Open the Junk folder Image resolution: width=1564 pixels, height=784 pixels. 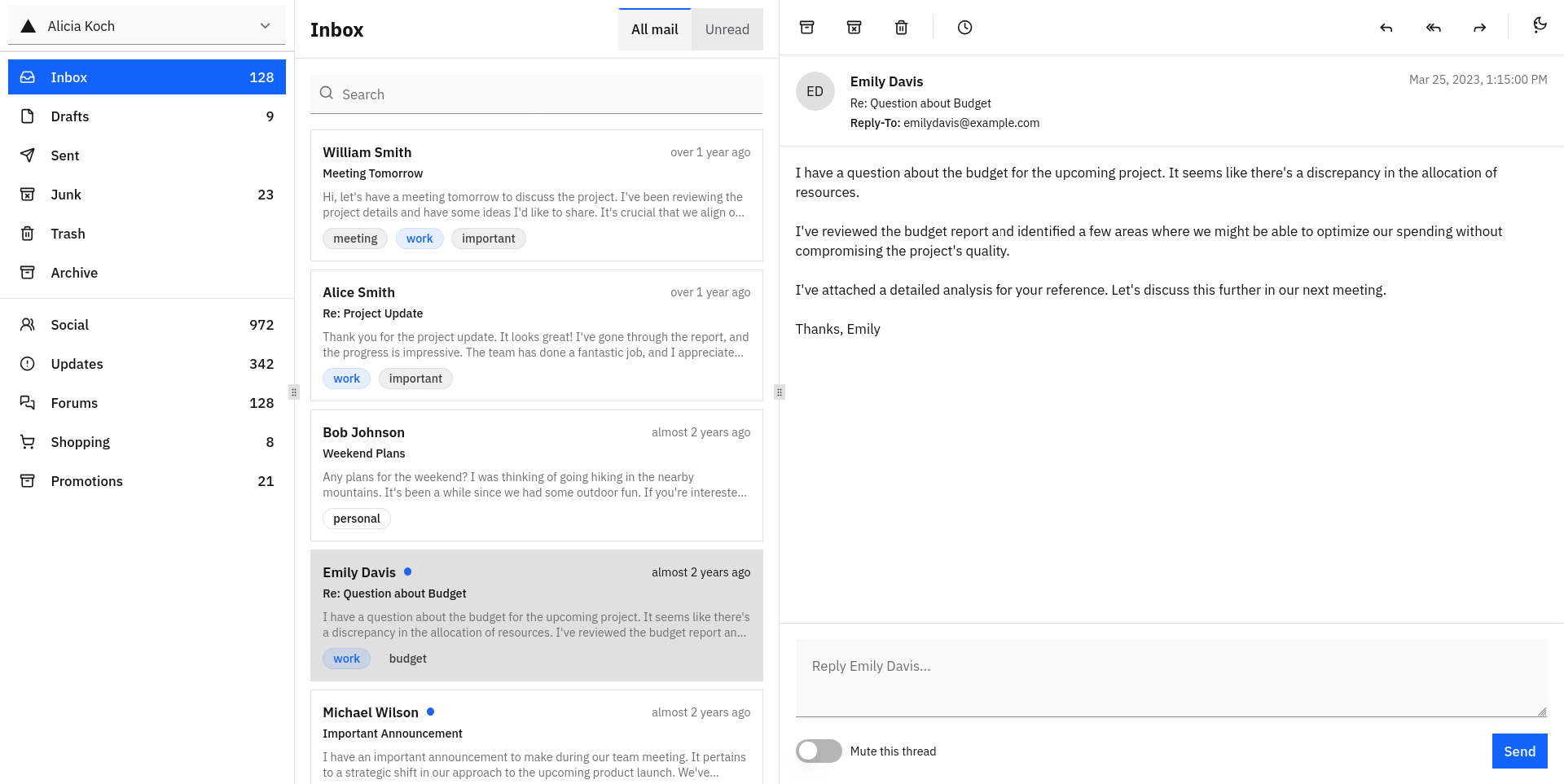pos(147,195)
